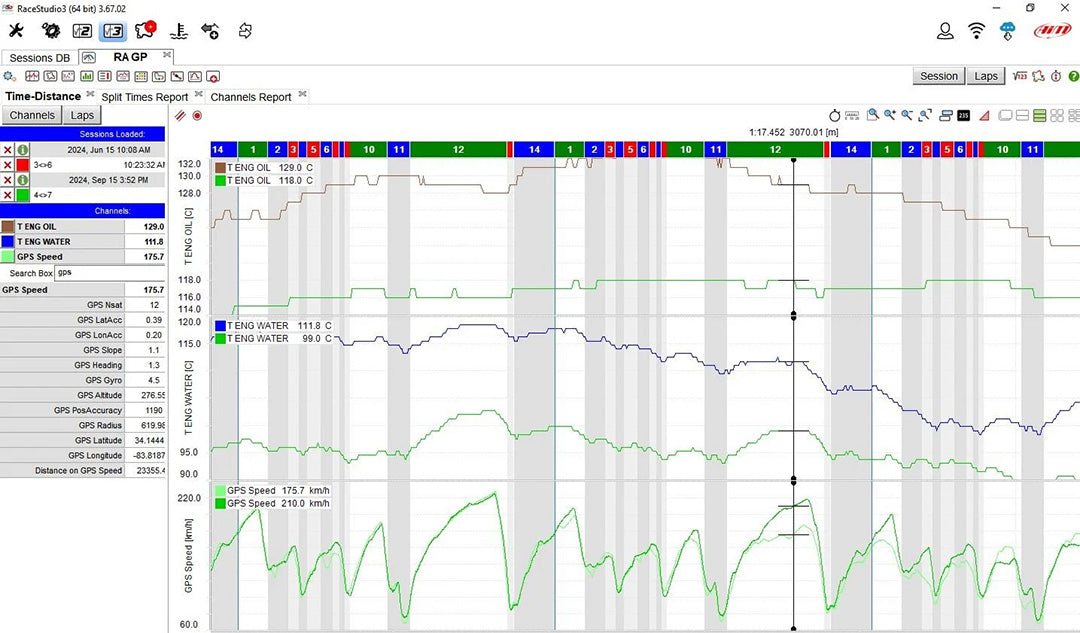The height and width of the screenshot is (633, 1080).
Task: Close the RA GP tab
Action: pyautogui.click(x=167, y=54)
